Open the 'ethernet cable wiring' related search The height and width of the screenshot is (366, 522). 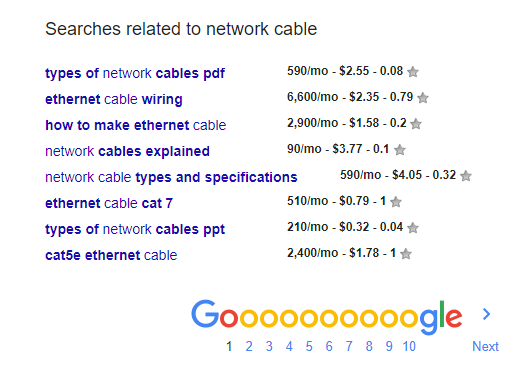[x=114, y=99]
